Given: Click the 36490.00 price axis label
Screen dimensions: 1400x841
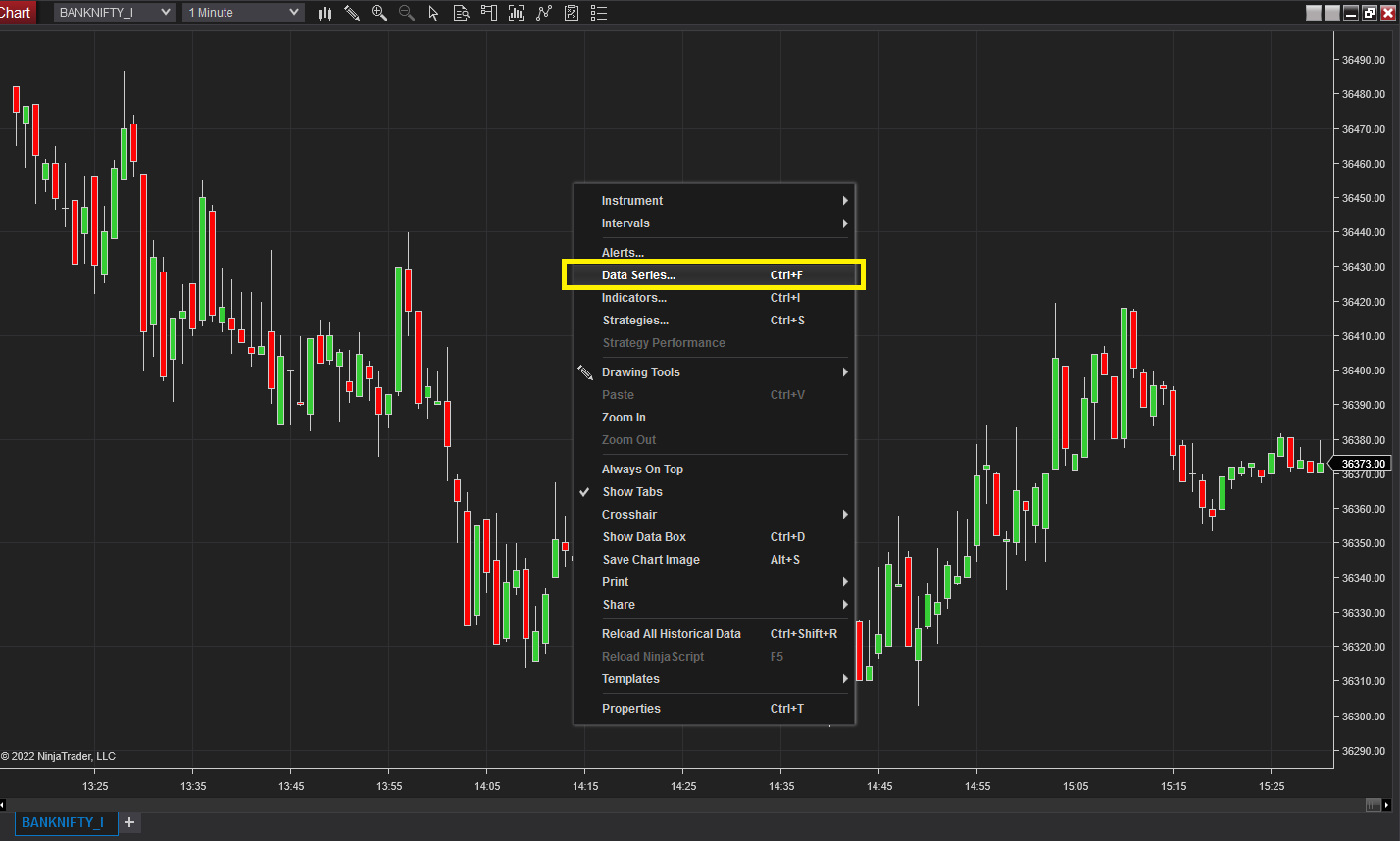Looking at the screenshot, I should click(x=1363, y=60).
